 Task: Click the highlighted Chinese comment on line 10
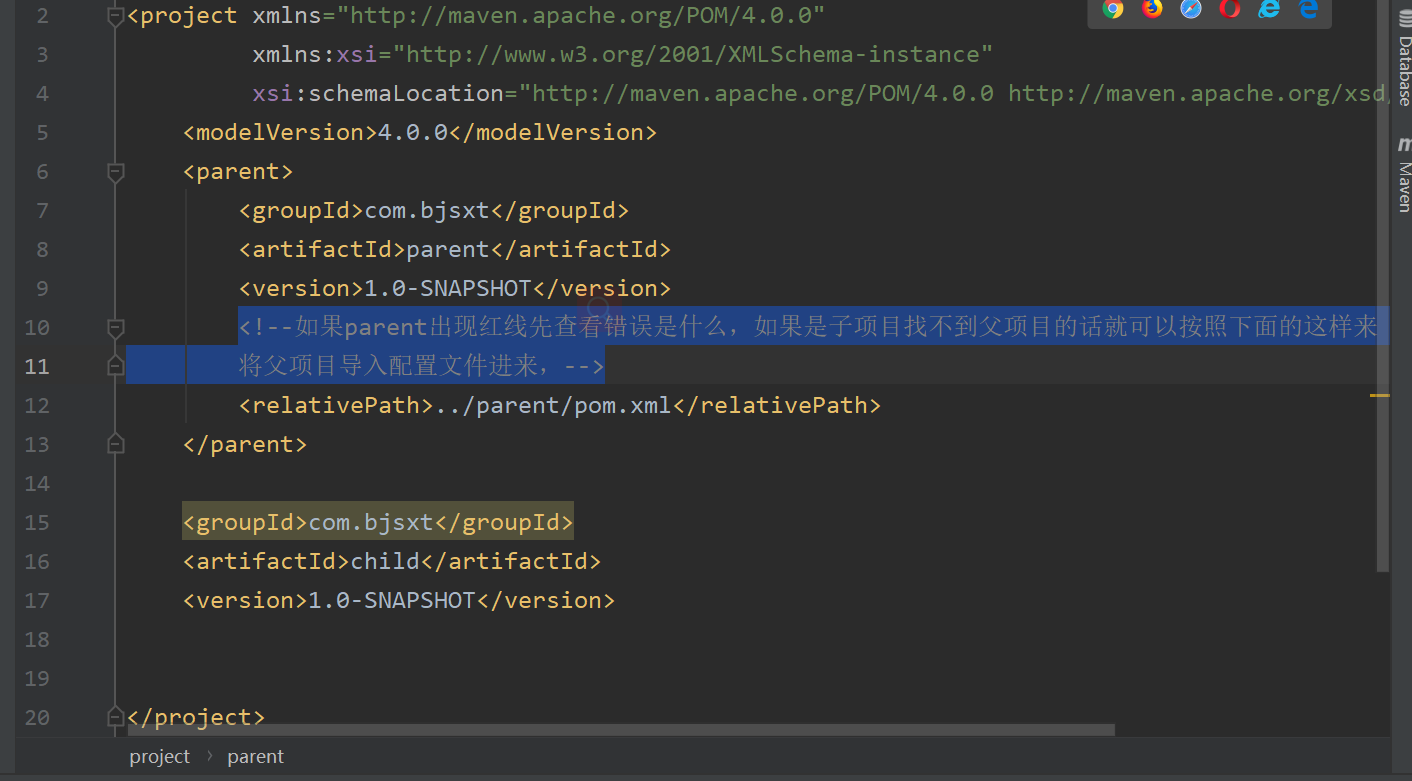[808, 327]
